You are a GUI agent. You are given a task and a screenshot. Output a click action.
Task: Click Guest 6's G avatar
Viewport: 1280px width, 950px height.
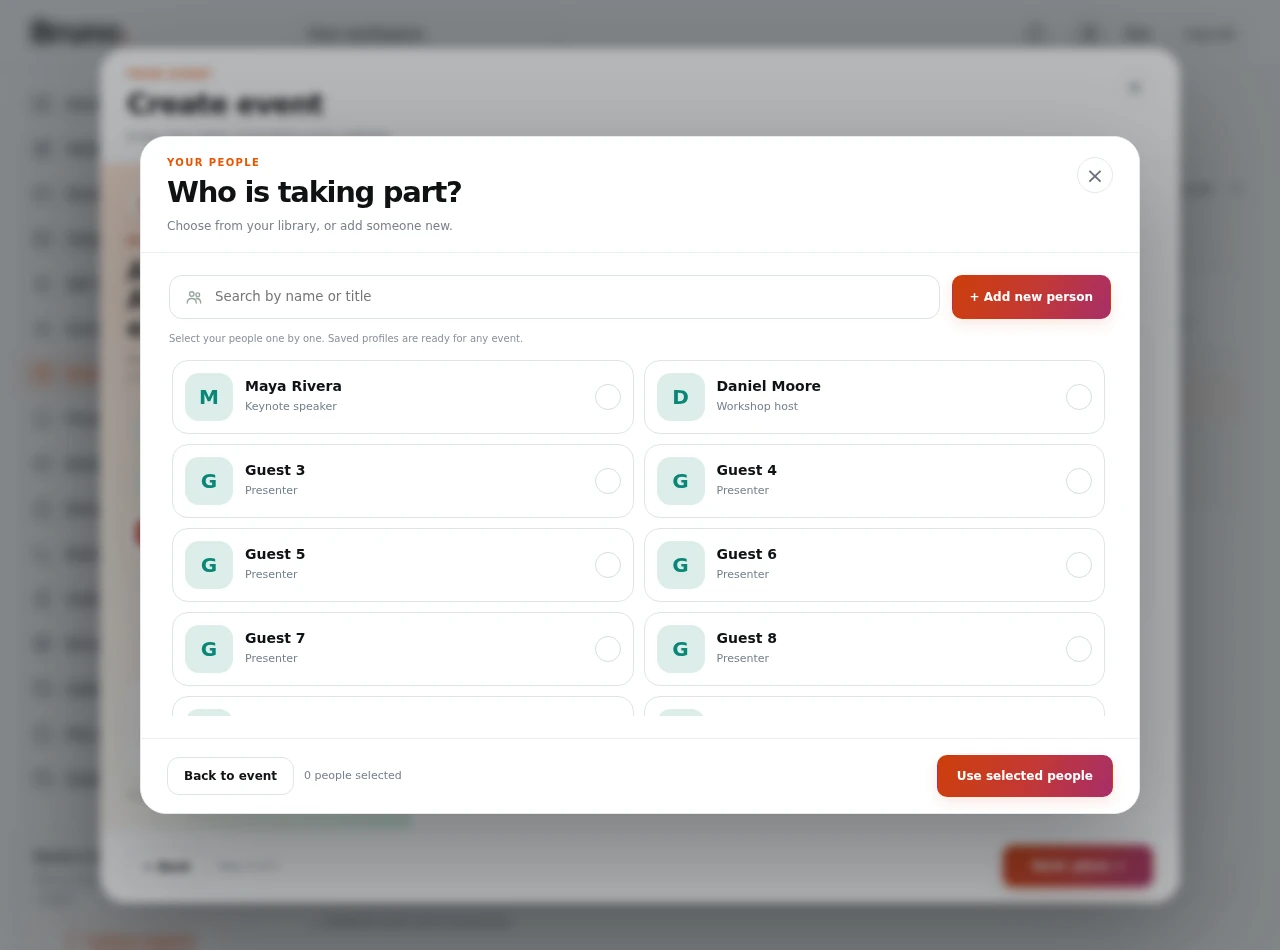(681, 565)
